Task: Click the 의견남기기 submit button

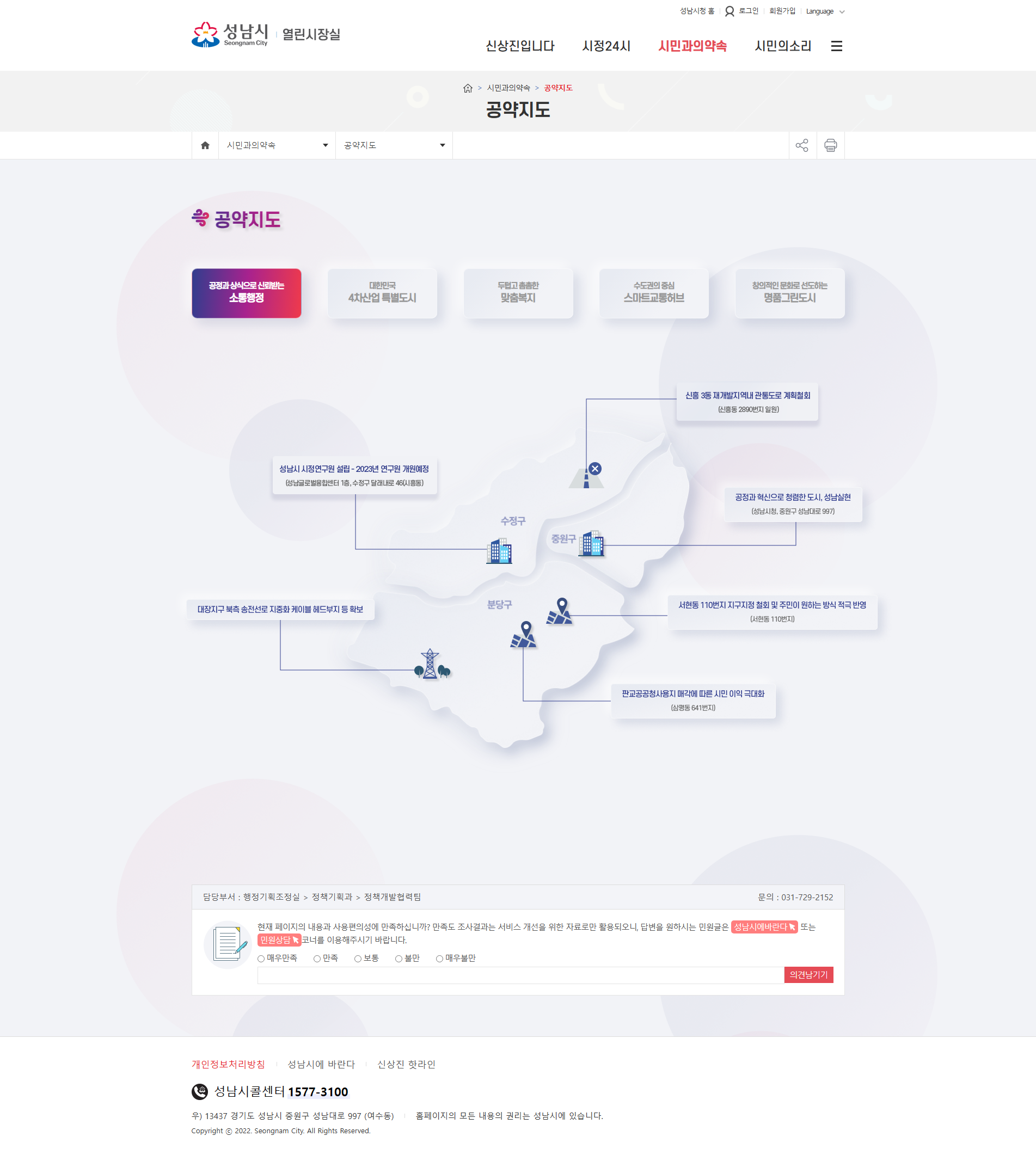Action: tap(808, 975)
